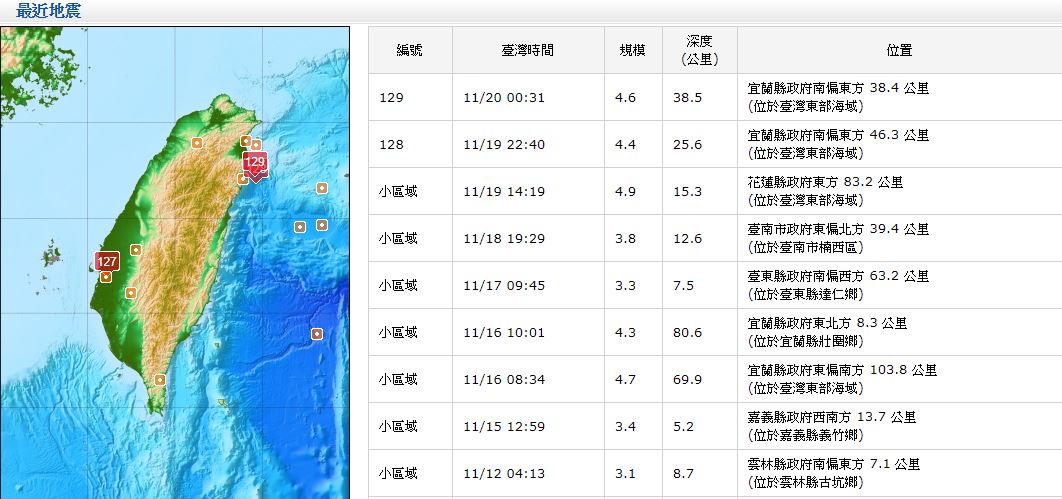This screenshot has height=499, width=1062.
Task: Click 小區域 label in the 11/19 14:19 row
Action: (x=398, y=192)
